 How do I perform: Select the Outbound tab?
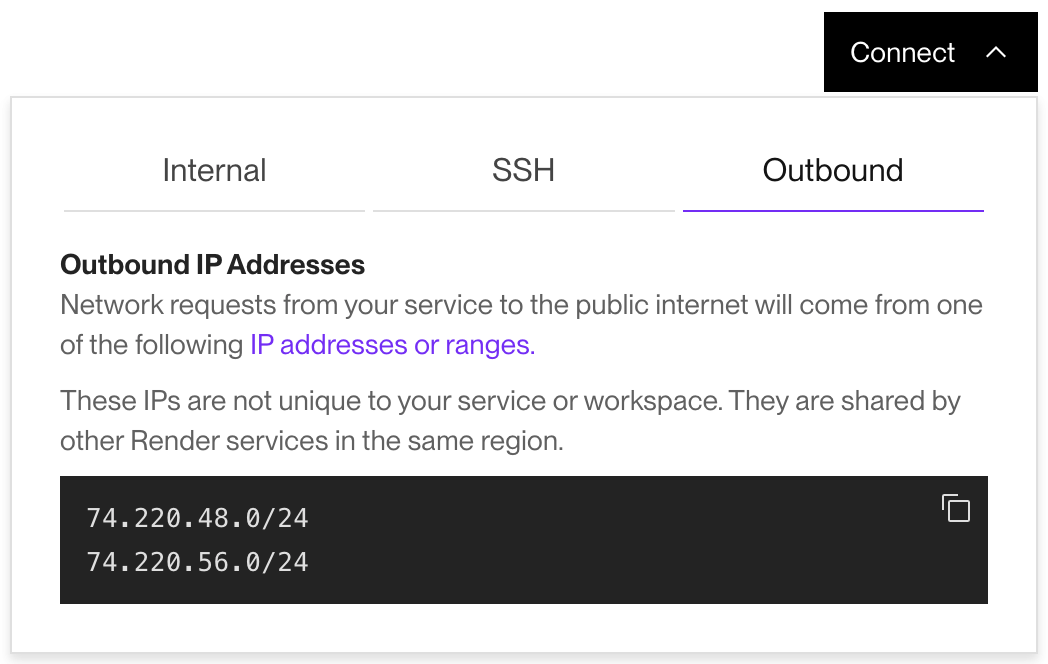point(832,170)
